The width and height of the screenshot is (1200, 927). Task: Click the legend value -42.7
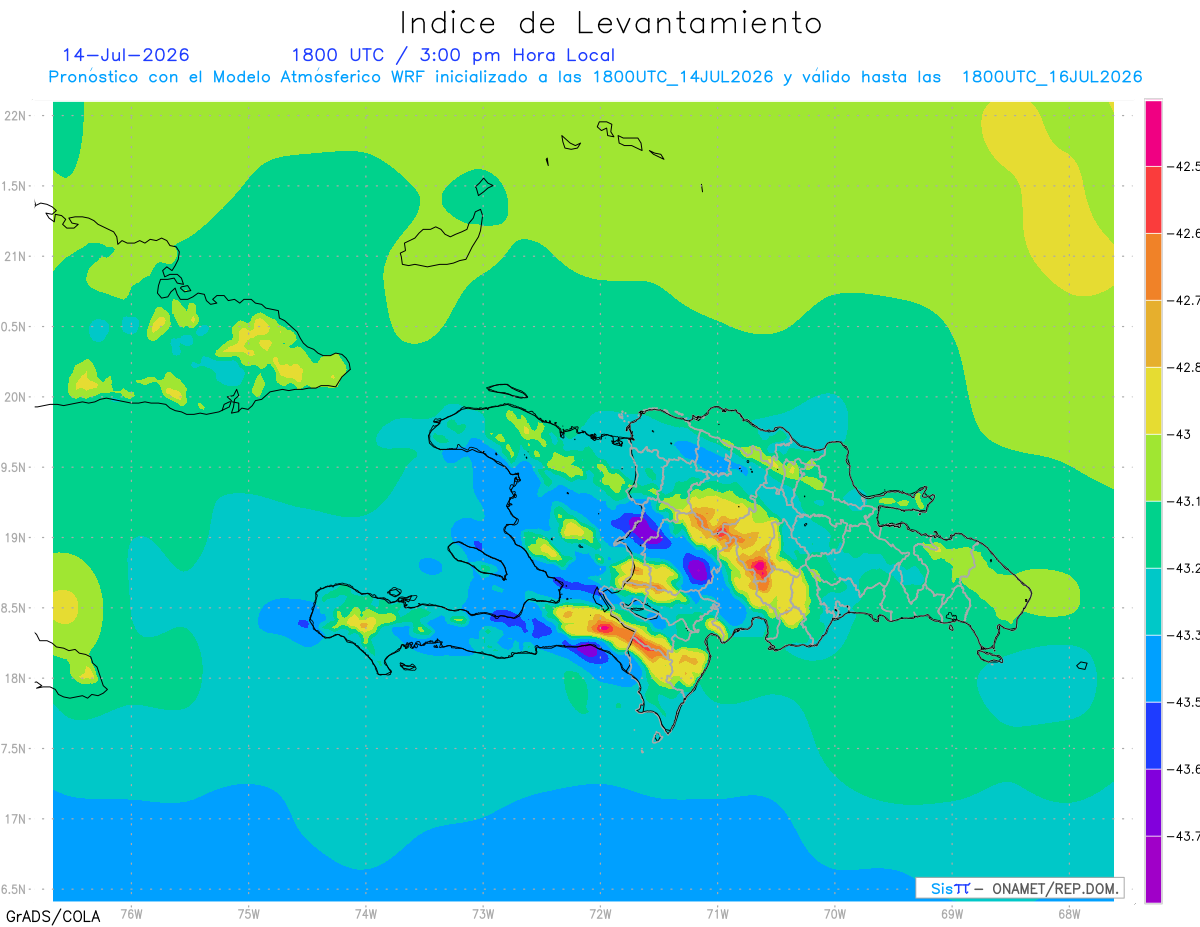pos(1185,300)
